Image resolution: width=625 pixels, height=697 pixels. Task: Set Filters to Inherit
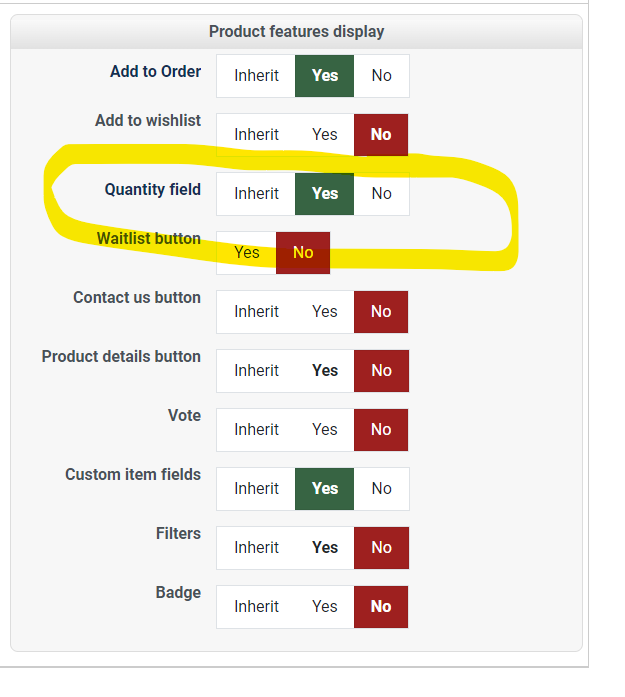click(x=256, y=548)
